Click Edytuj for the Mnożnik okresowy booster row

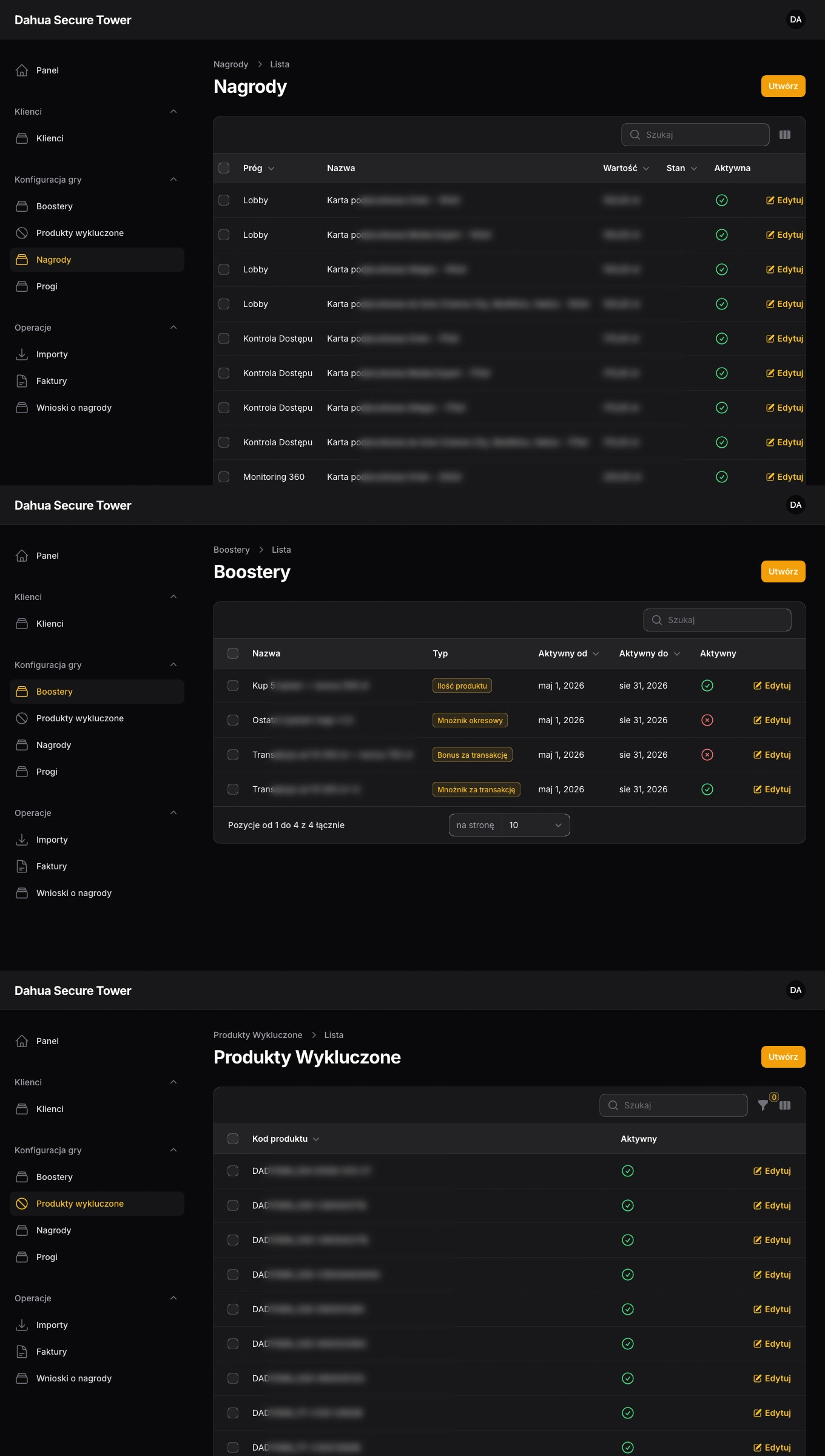[772, 720]
